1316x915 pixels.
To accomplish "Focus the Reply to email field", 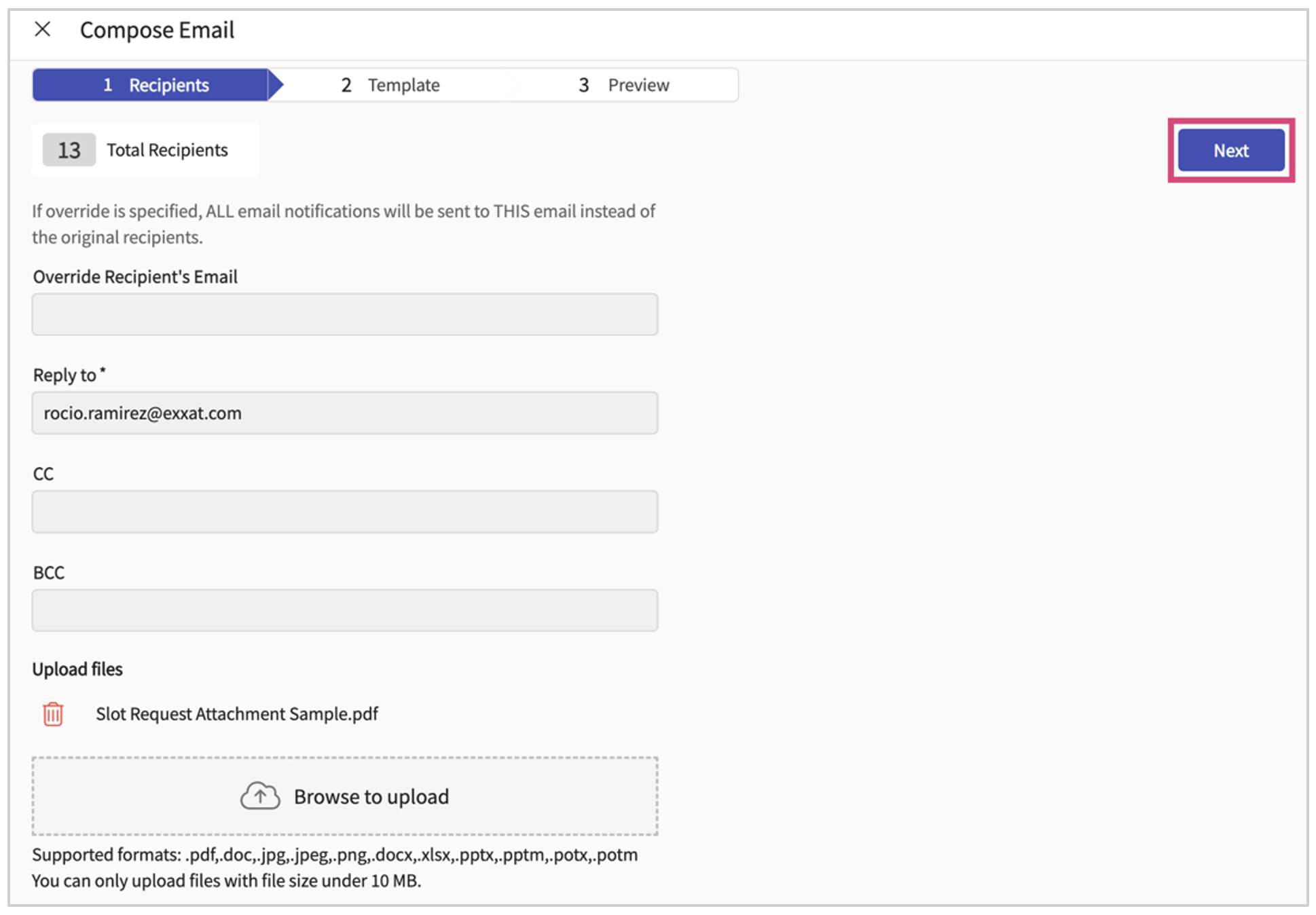I will coord(344,413).
